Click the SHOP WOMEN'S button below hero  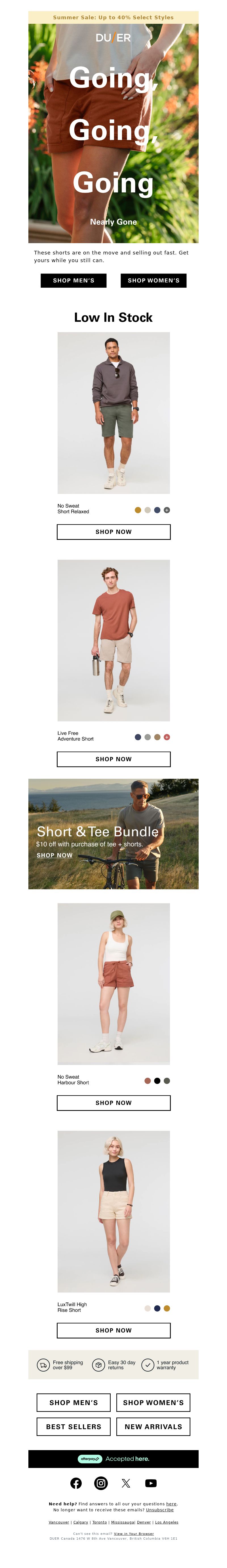click(x=154, y=281)
